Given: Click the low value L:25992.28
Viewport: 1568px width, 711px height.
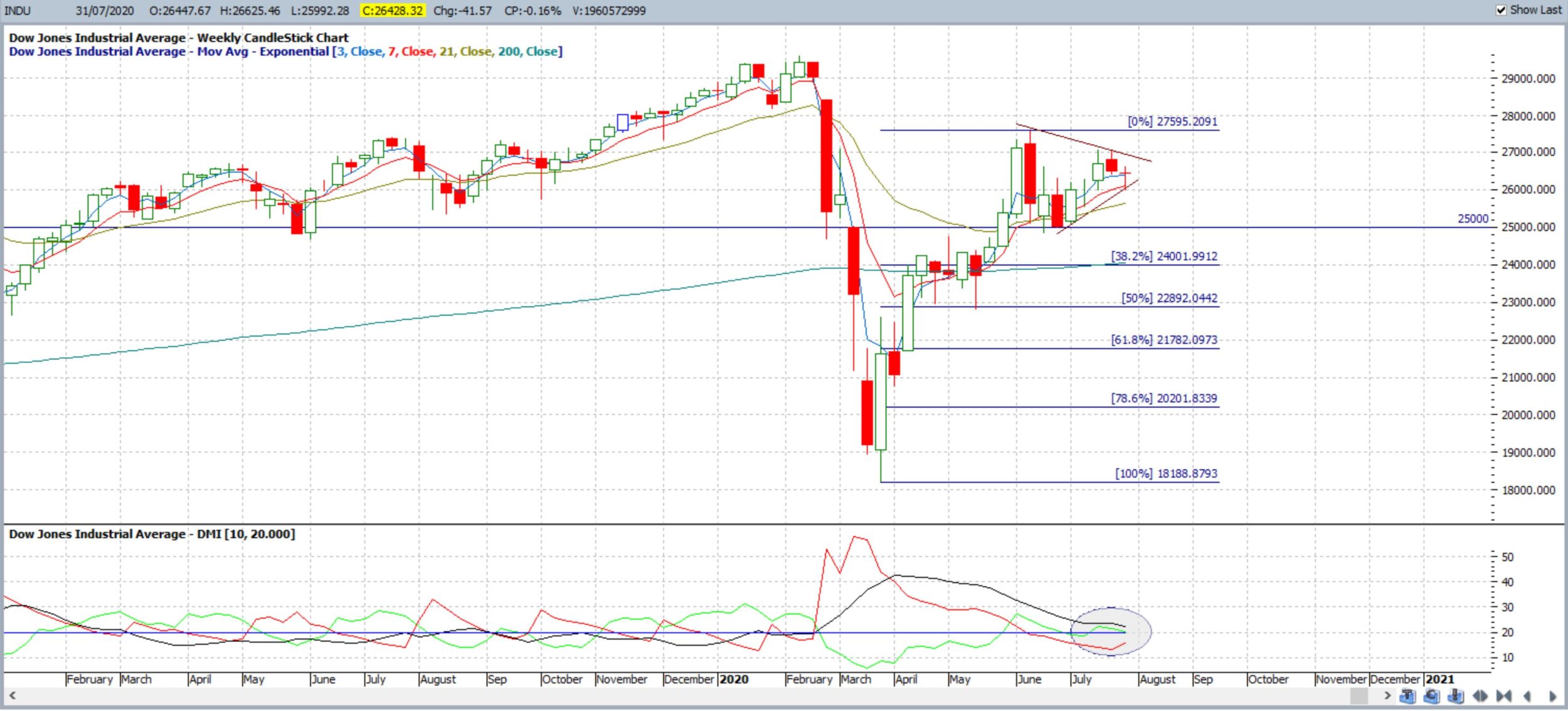Looking at the screenshot, I should pos(320,11).
